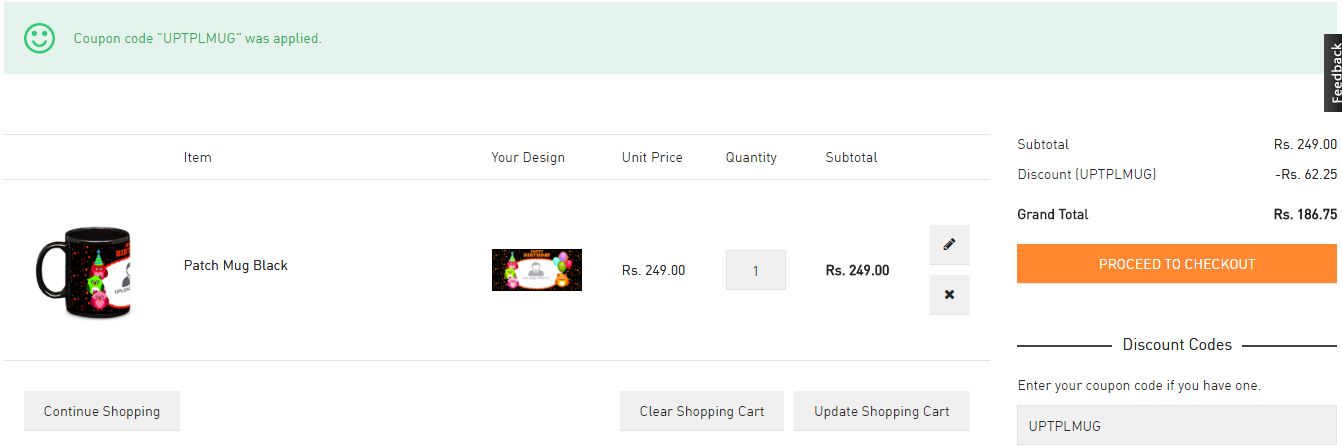Screen dimensions: 1342x447
Task: Click the Discount (UPTPLMUG) line
Action: pyautogui.click(x=1087, y=174)
